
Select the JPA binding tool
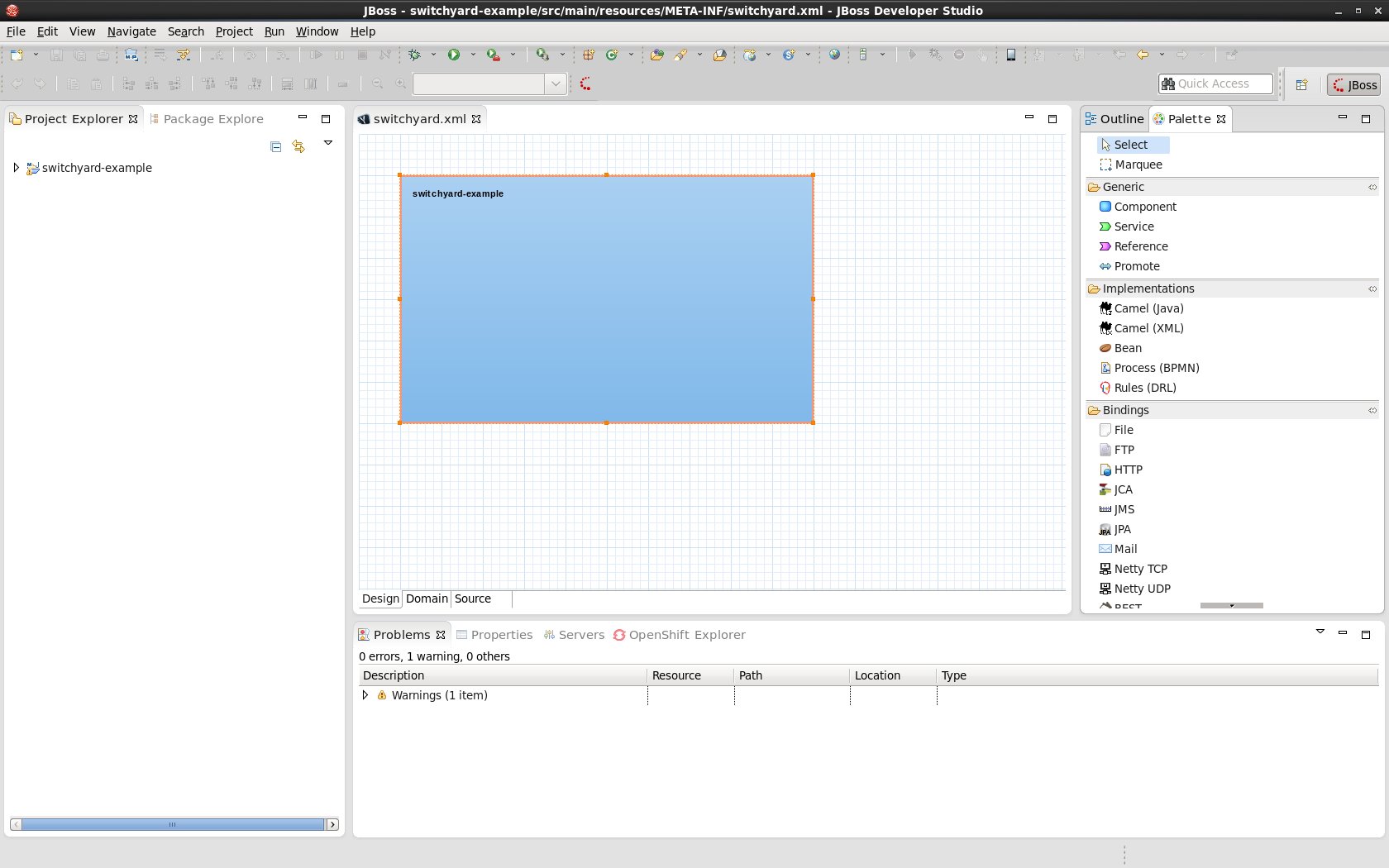click(1115, 529)
